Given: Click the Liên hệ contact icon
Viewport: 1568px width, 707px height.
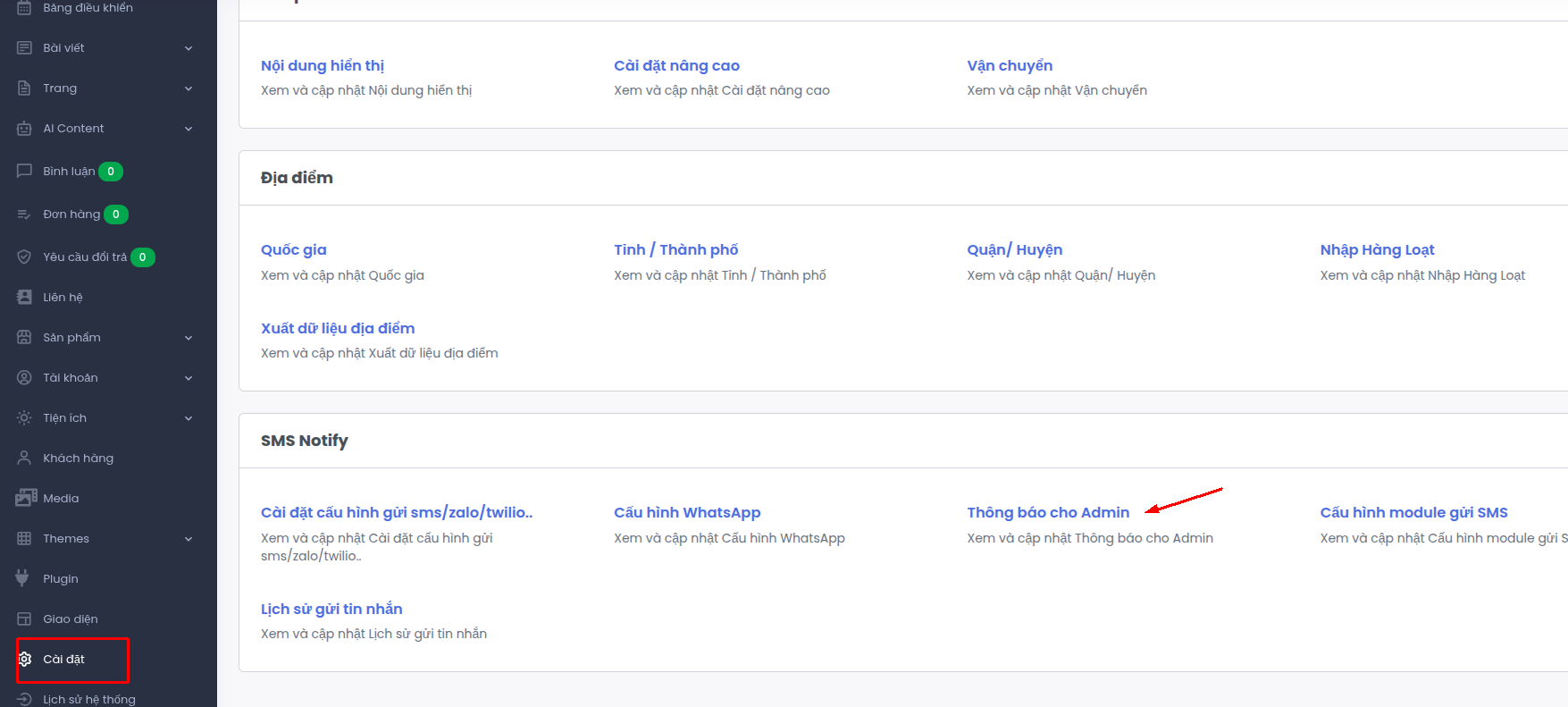Looking at the screenshot, I should click(24, 298).
